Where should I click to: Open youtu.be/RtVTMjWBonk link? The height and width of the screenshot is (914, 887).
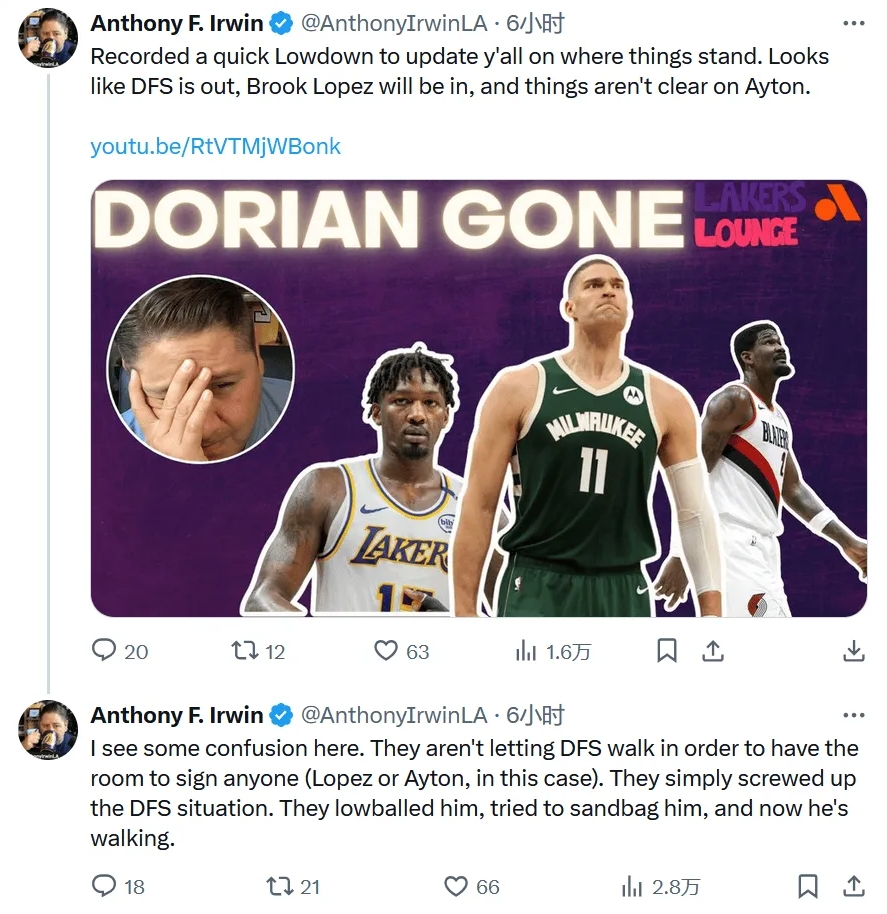coord(215,146)
